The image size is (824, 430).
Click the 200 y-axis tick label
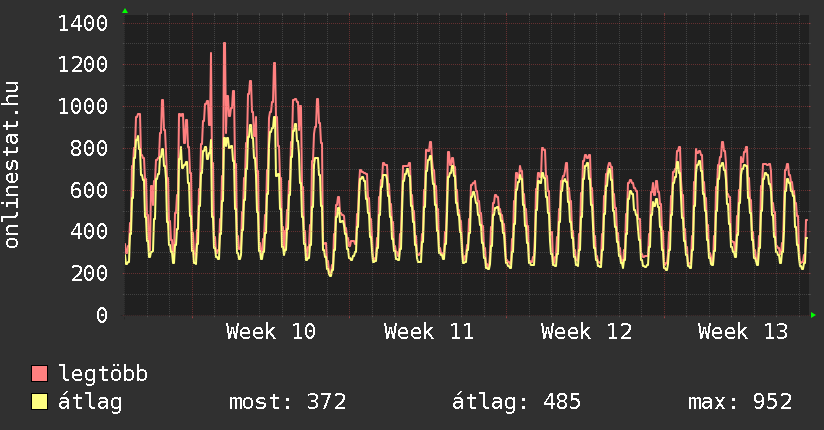click(89, 274)
